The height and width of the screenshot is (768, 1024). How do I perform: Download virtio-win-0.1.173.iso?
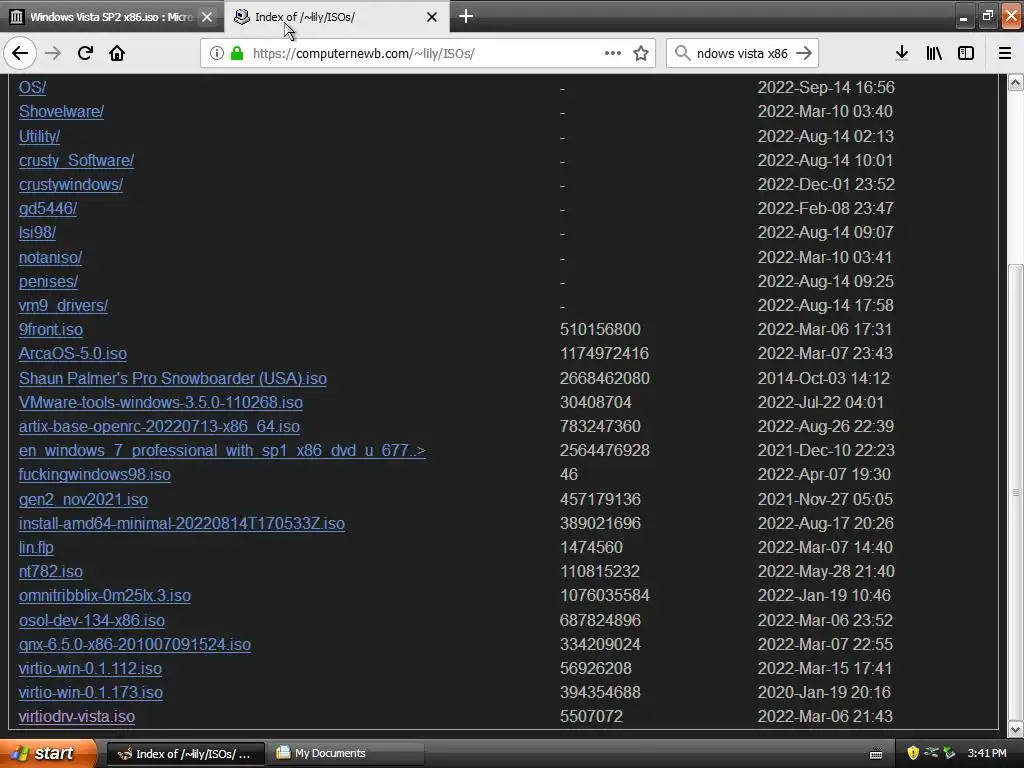pyautogui.click(x=91, y=692)
